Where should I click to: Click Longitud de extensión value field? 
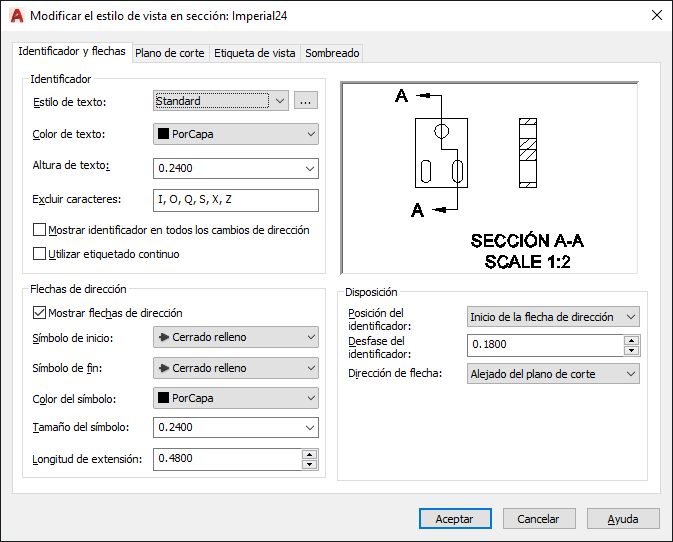click(x=227, y=459)
